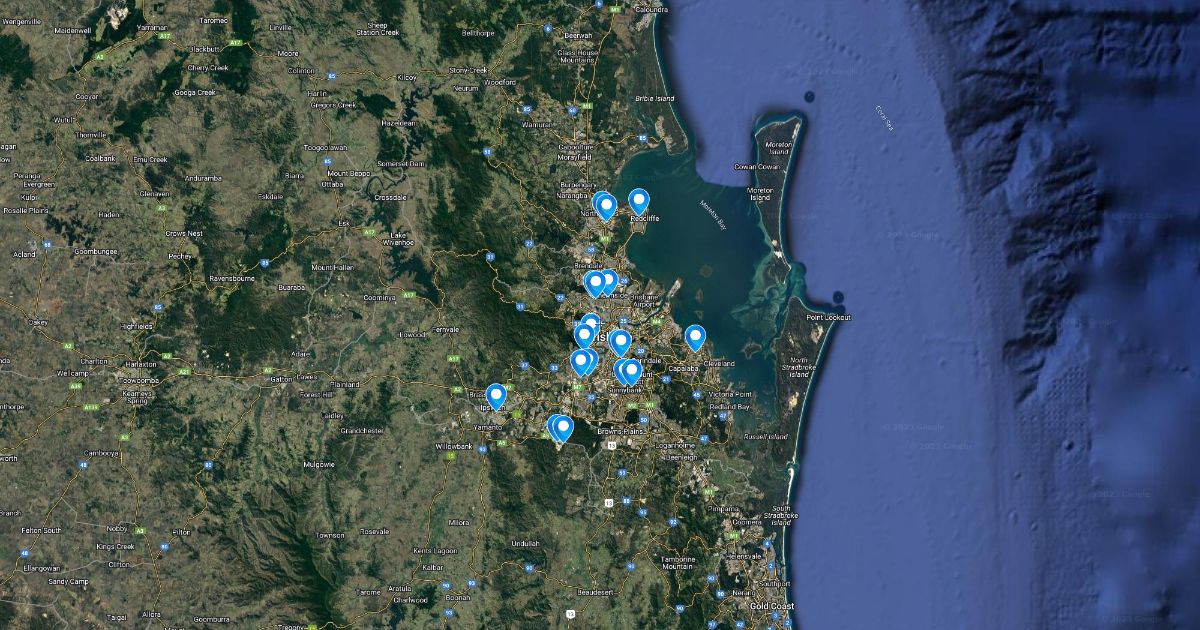The height and width of the screenshot is (630, 1200).
Task: Select the Nobby label
Action: coord(118,527)
